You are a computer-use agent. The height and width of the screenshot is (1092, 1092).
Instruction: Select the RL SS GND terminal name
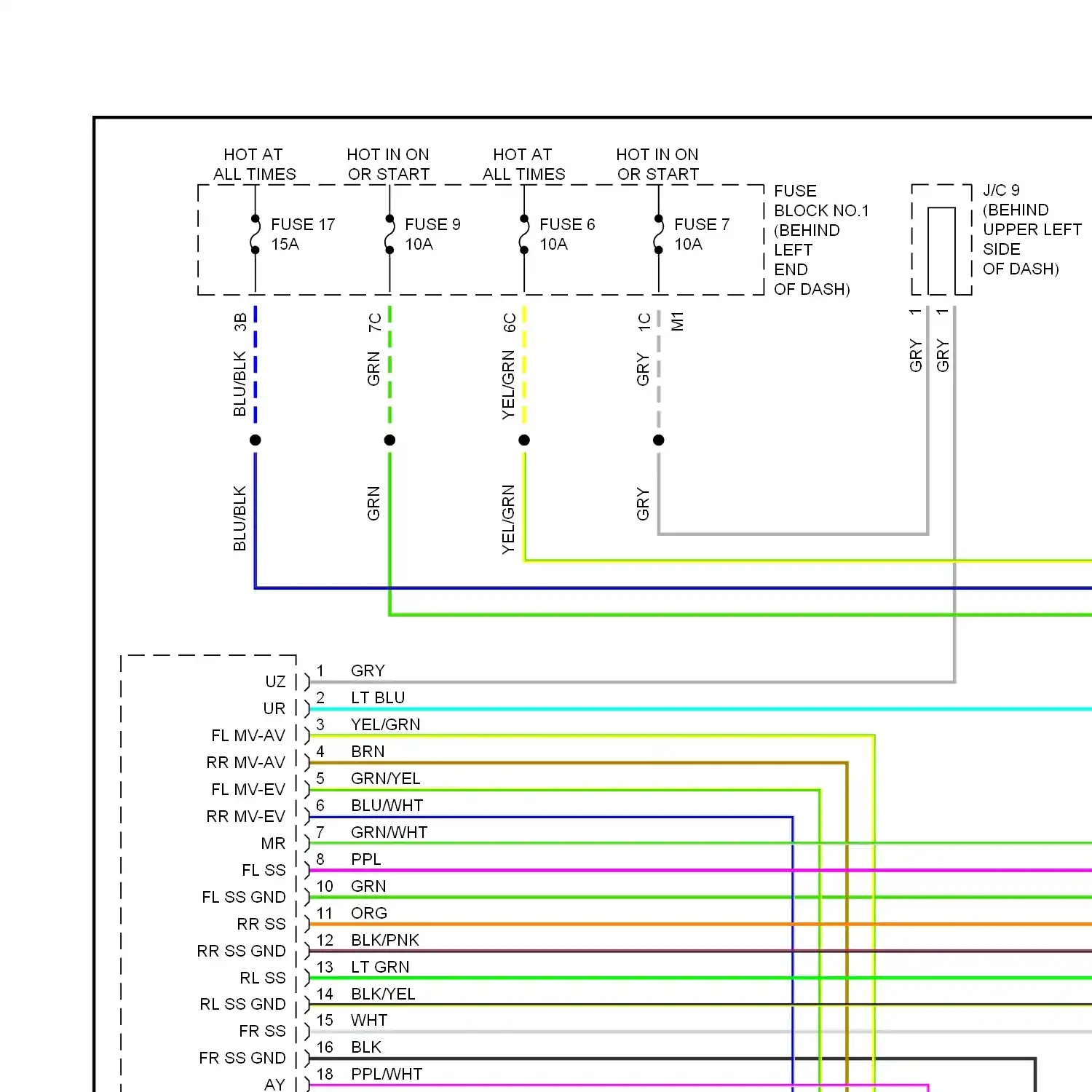pos(242,1004)
